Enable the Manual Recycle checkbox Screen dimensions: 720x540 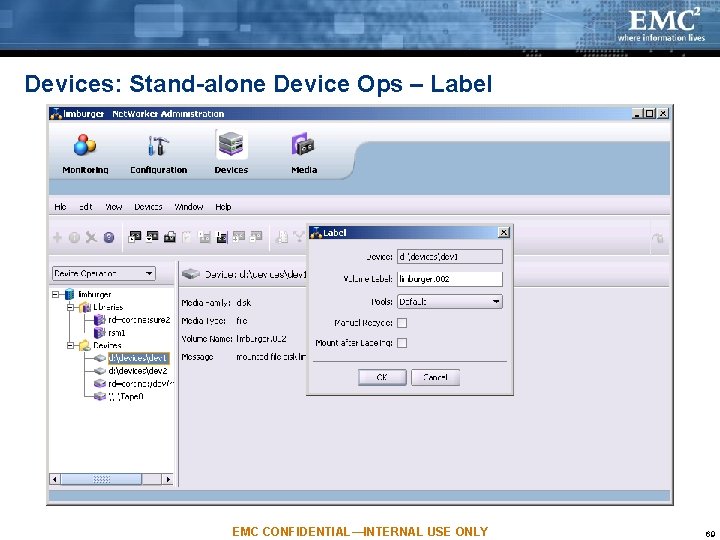click(402, 323)
